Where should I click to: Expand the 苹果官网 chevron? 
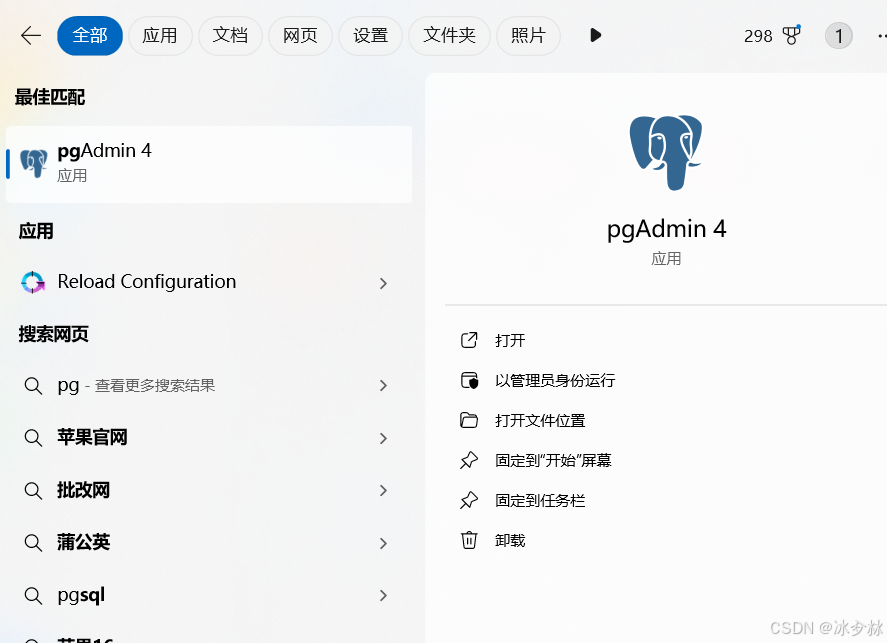(383, 438)
